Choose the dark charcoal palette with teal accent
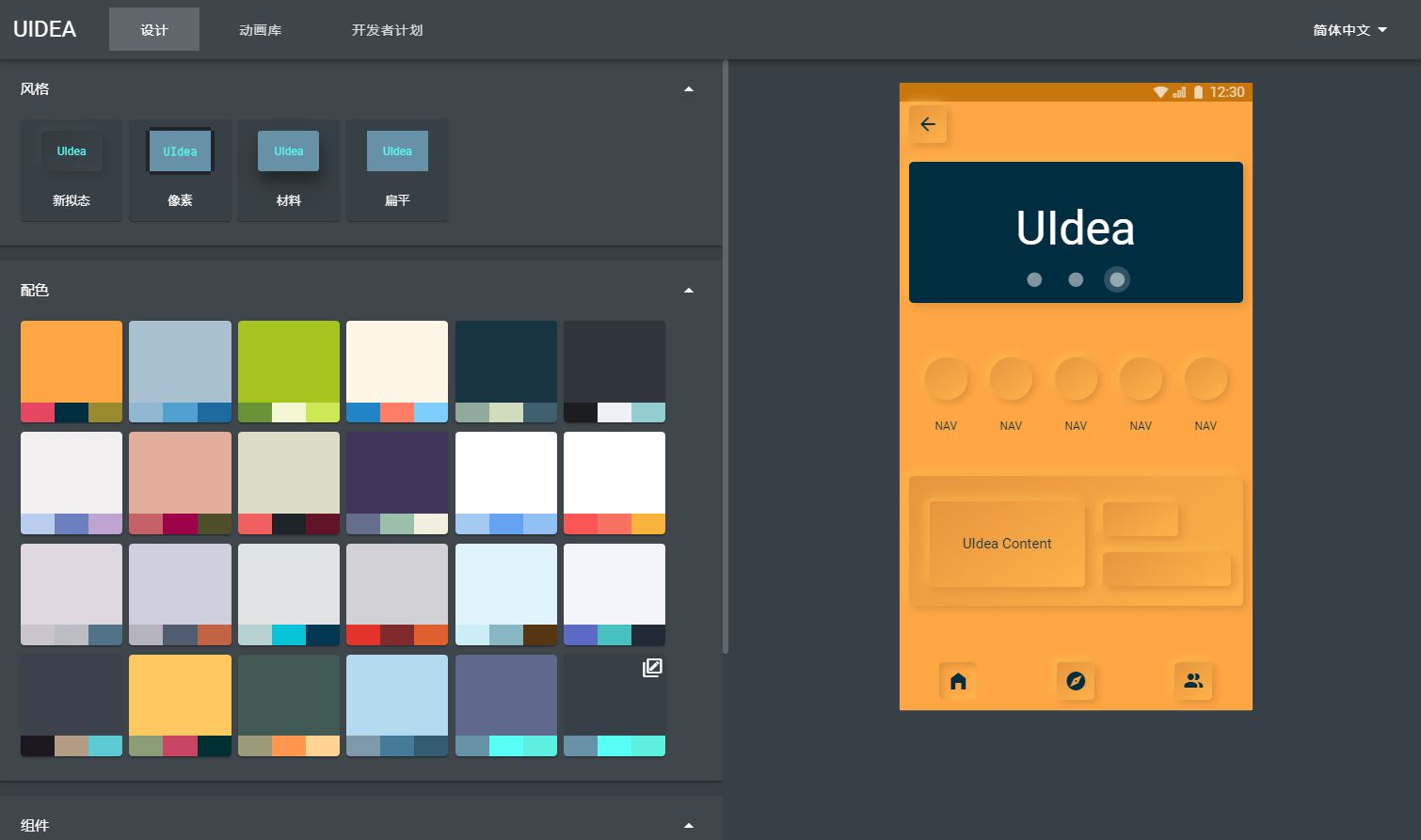The height and width of the screenshot is (840, 1421). point(615,372)
